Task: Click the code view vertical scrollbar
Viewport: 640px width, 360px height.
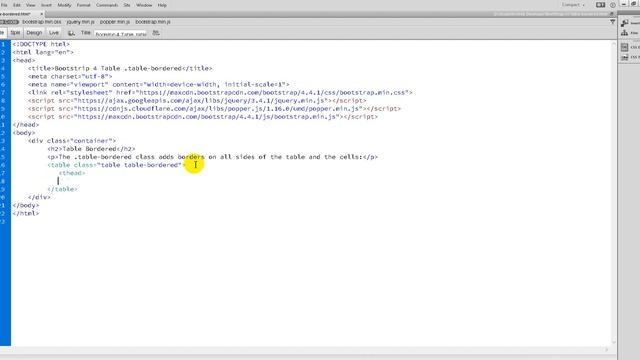Action: [x=613, y=193]
